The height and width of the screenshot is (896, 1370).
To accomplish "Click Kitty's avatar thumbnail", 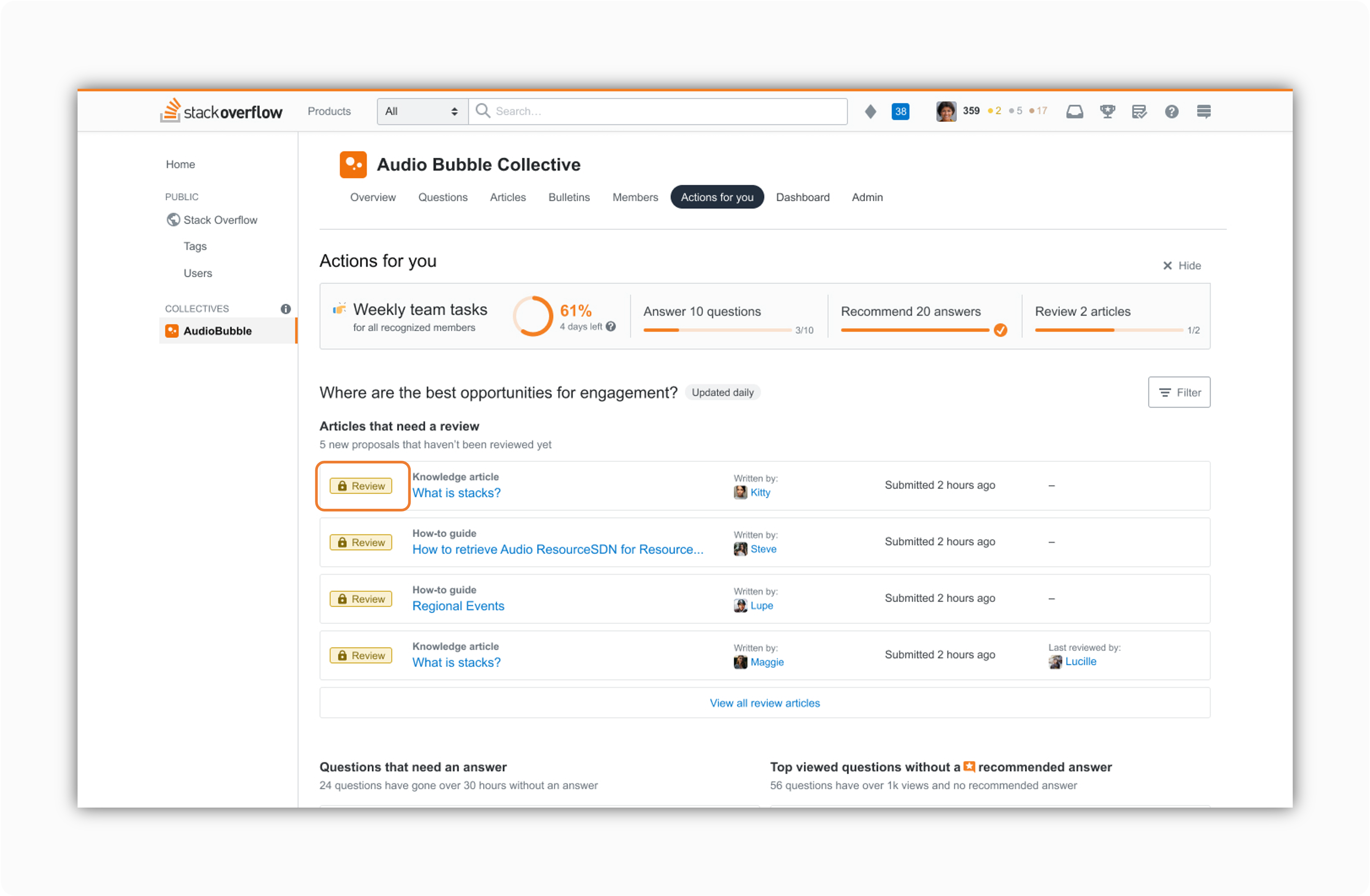I will coord(740,493).
